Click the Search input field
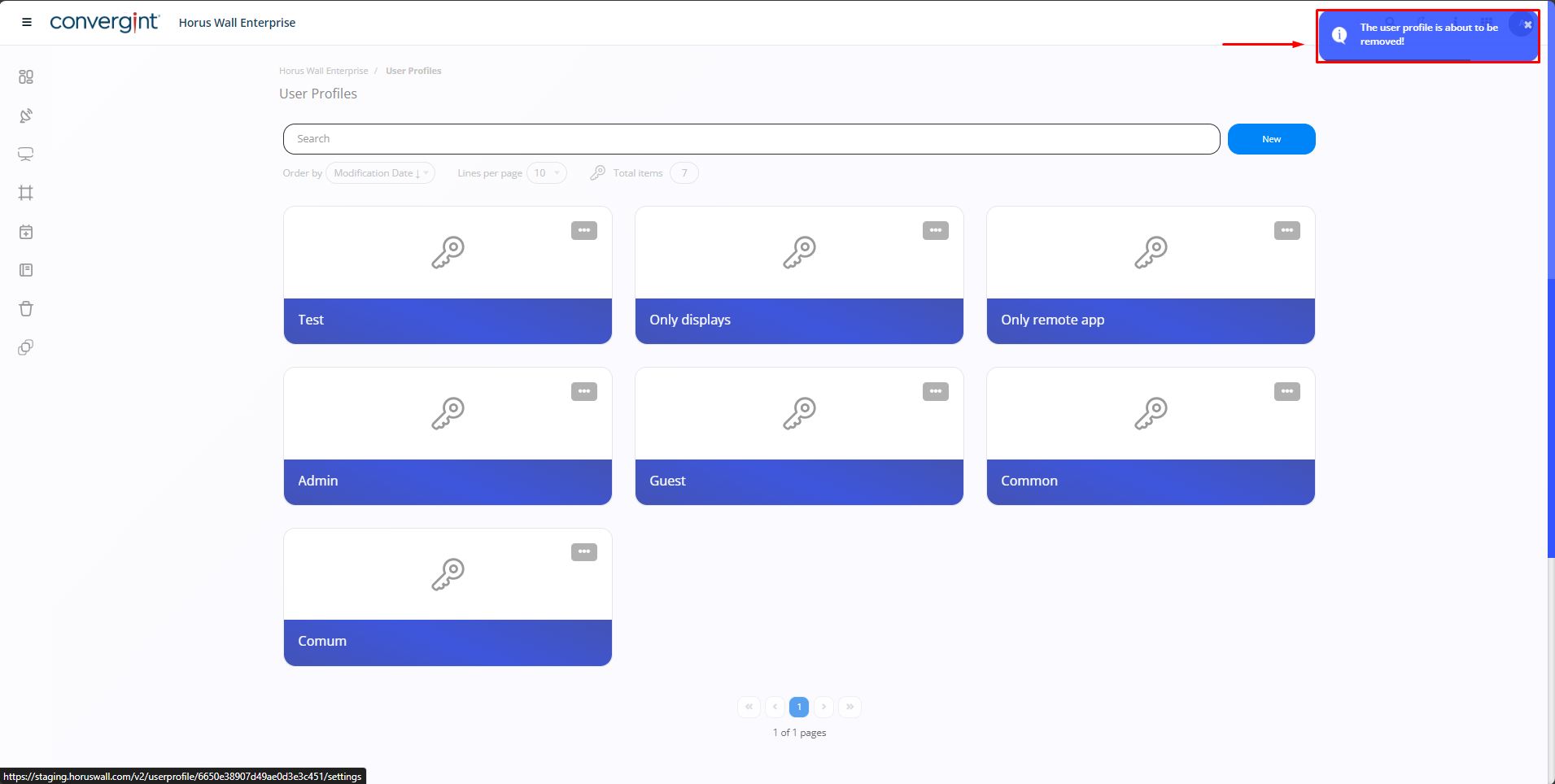Image resolution: width=1555 pixels, height=784 pixels. [x=750, y=138]
